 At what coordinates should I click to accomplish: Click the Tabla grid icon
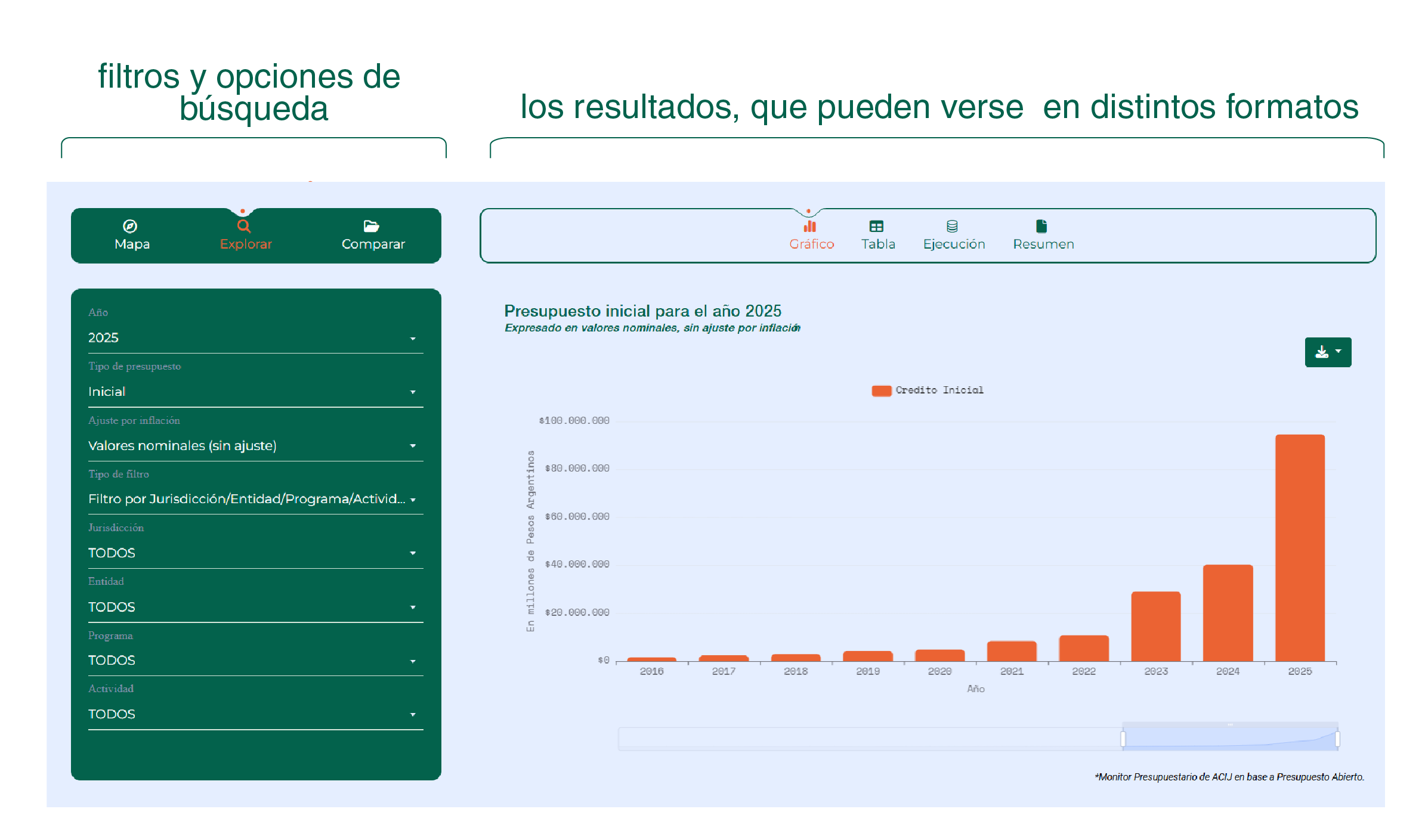point(877,225)
